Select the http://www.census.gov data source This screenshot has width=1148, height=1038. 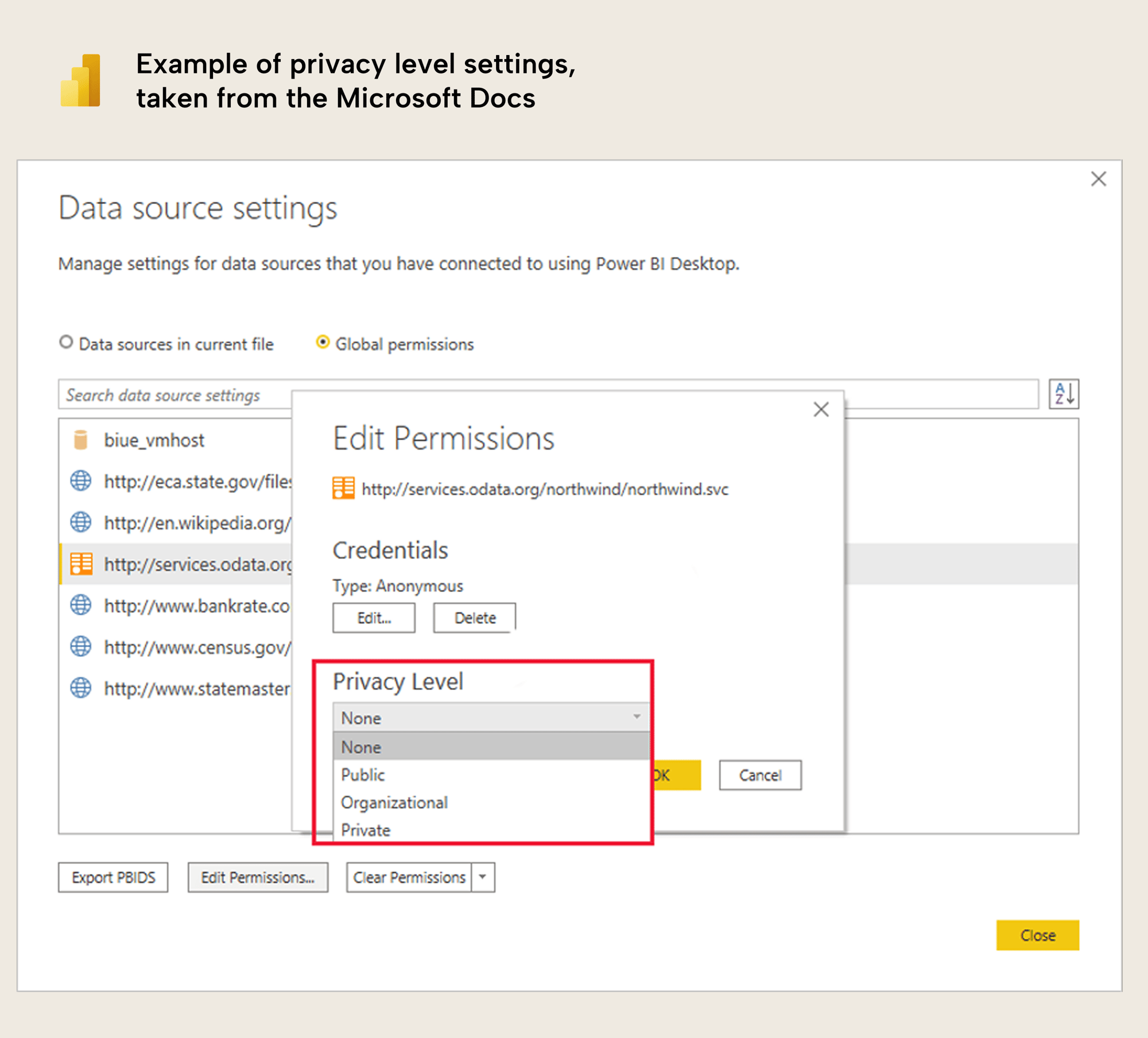(176, 646)
